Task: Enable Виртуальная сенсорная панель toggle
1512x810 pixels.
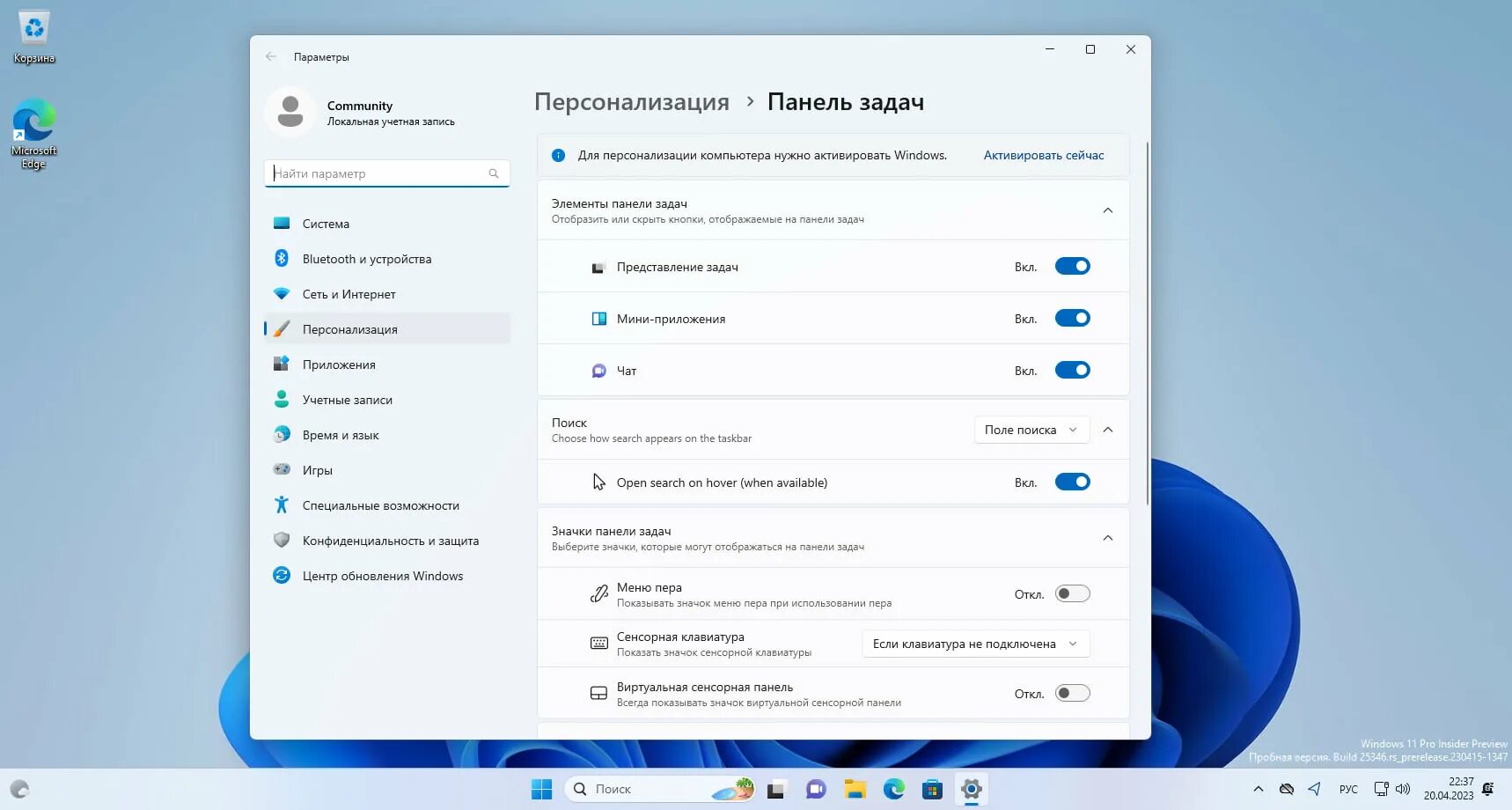Action: point(1073,693)
